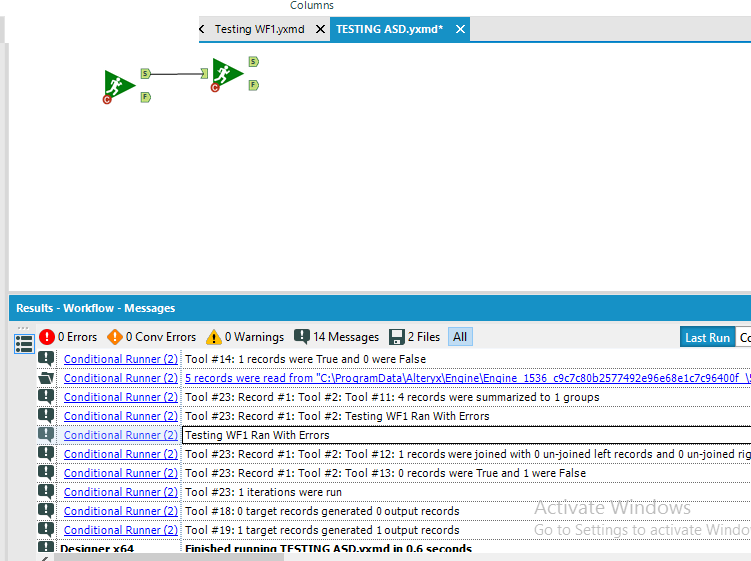Open Conditional Runner link for Tool #2 Ran With Errors

pos(121,416)
